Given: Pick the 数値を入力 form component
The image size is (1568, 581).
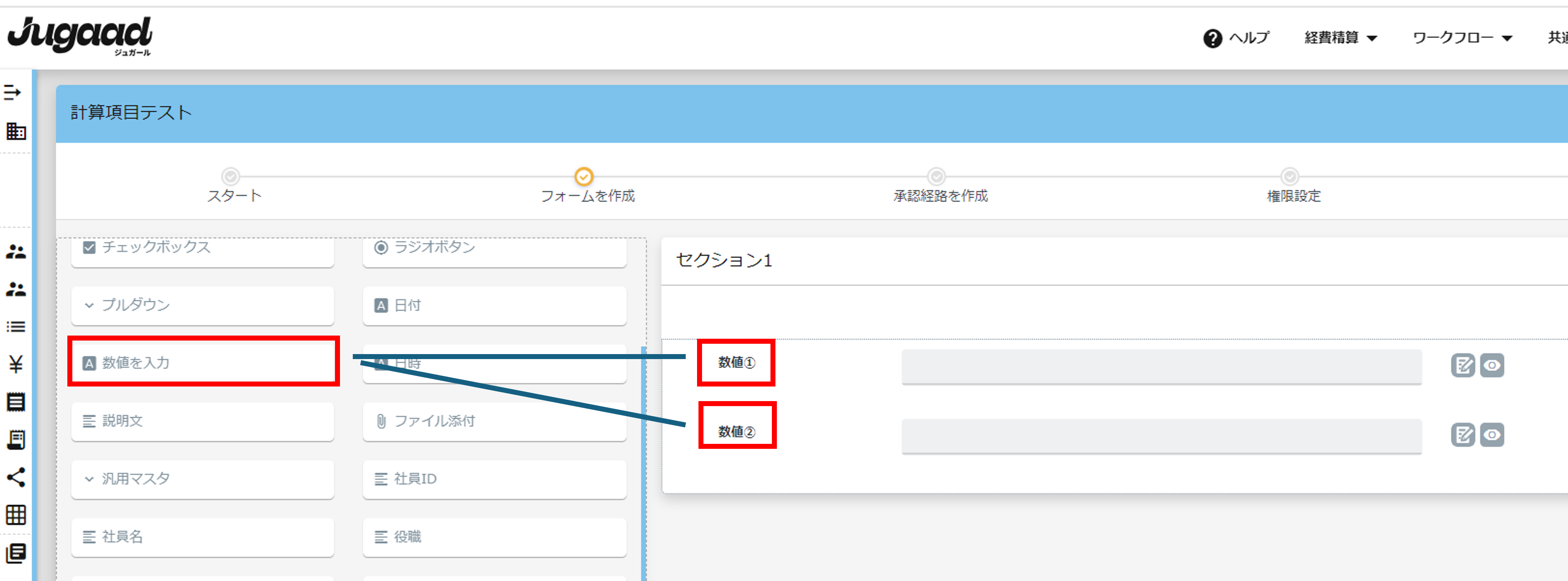Looking at the screenshot, I should (202, 363).
